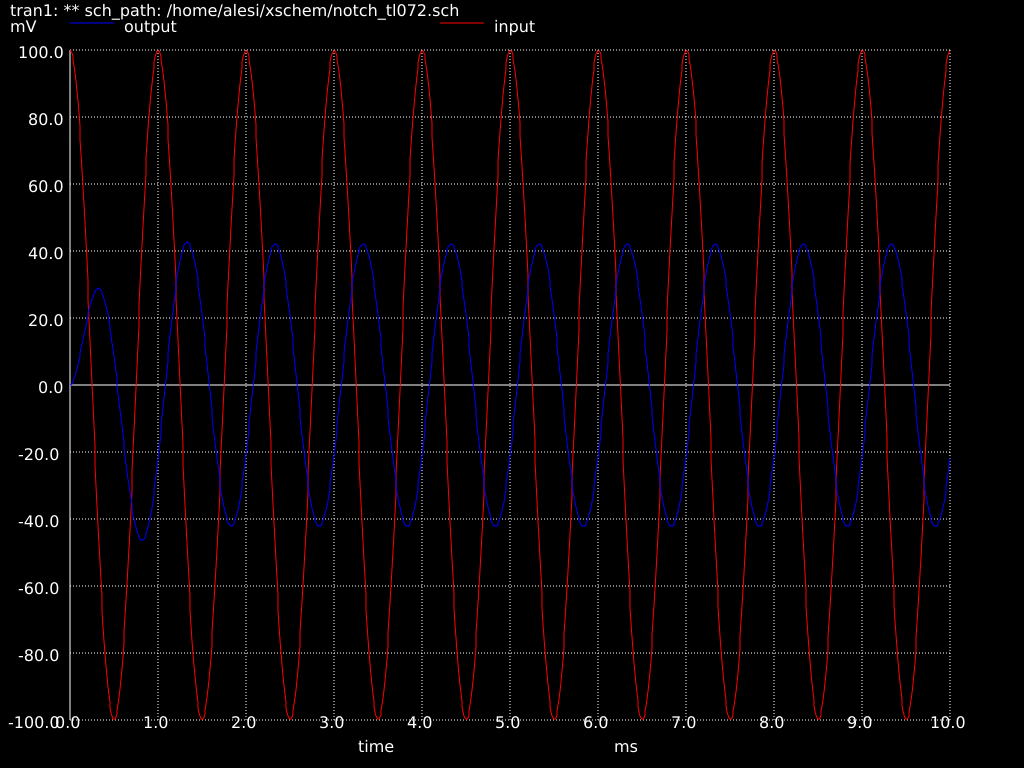The width and height of the screenshot is (1024, 768).
Task: Click the -20.0 y-axis label
Action: point(40,454)
